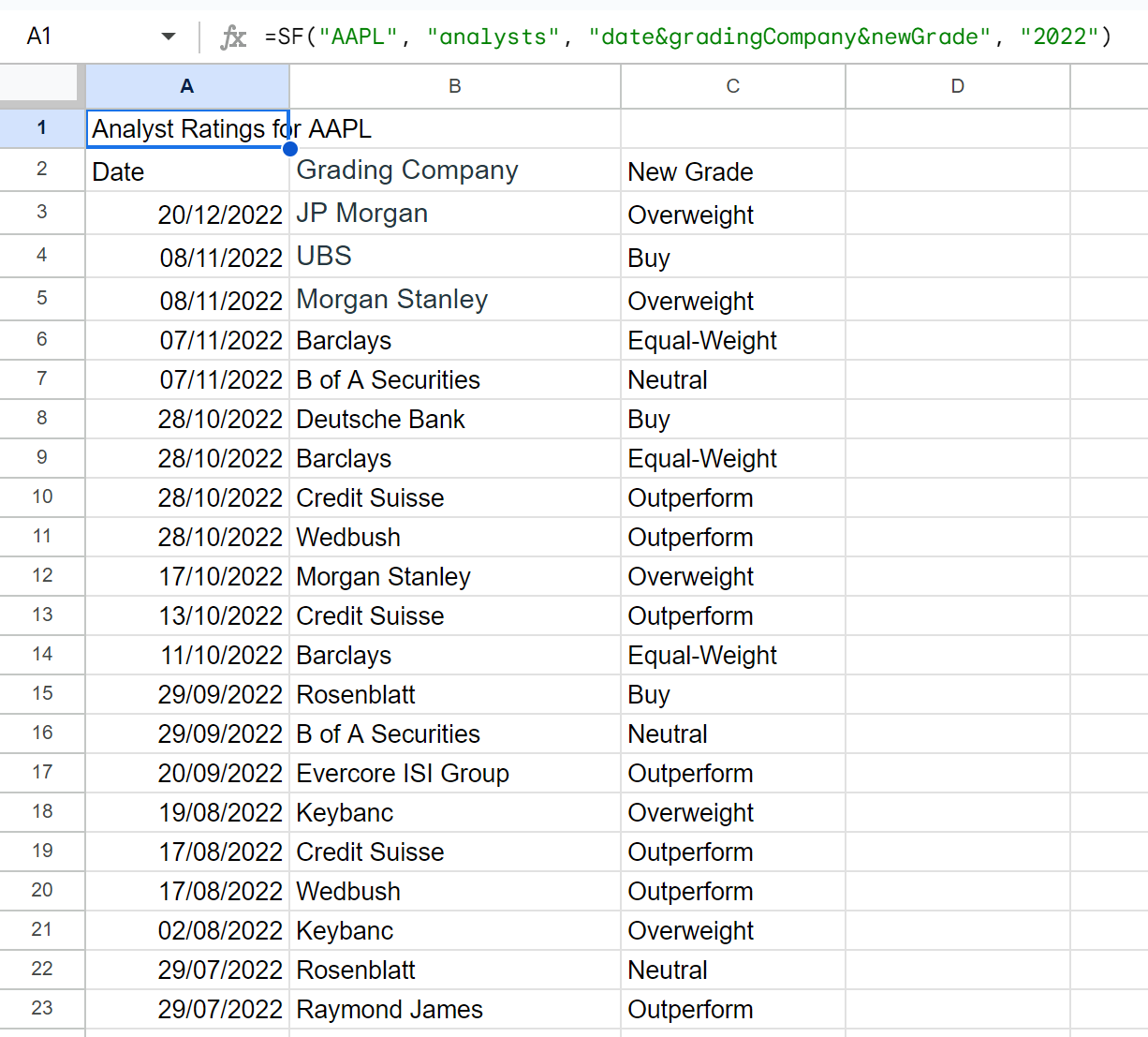Select row 23 header
The height and width of the screenshot is (1037, 1148).
[42, 1008]
